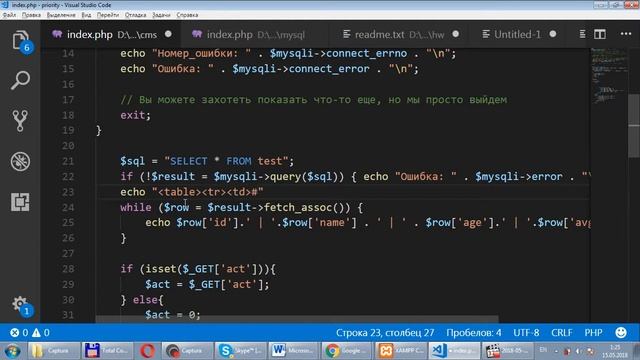Open the More Actions ellipsis menu
This screenshot has width=640, height=360.
pos(626,34)
